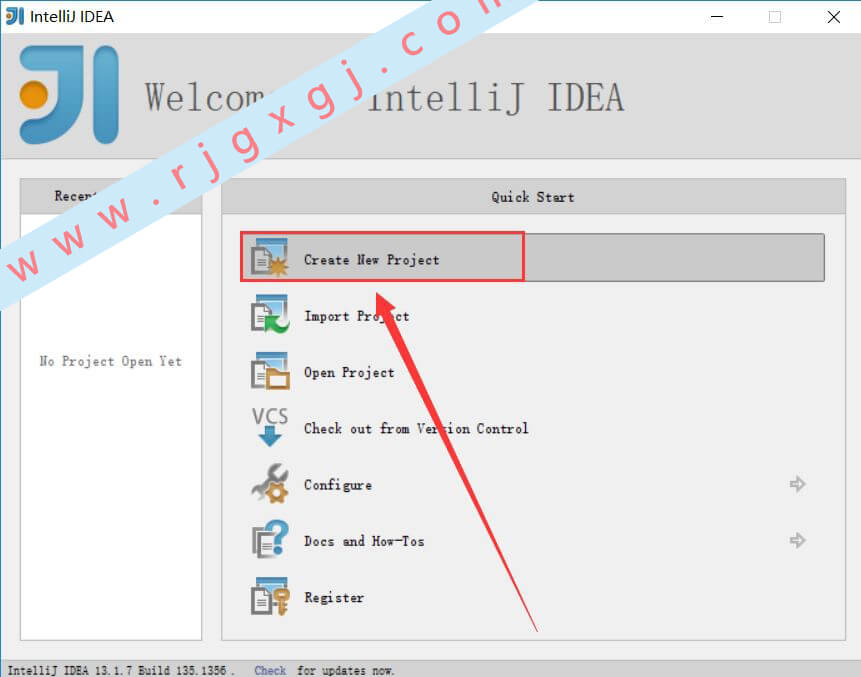This screenshot has width=861, height=677.
Task: Click the Create New Project icon
Action: tap(270, 257)
